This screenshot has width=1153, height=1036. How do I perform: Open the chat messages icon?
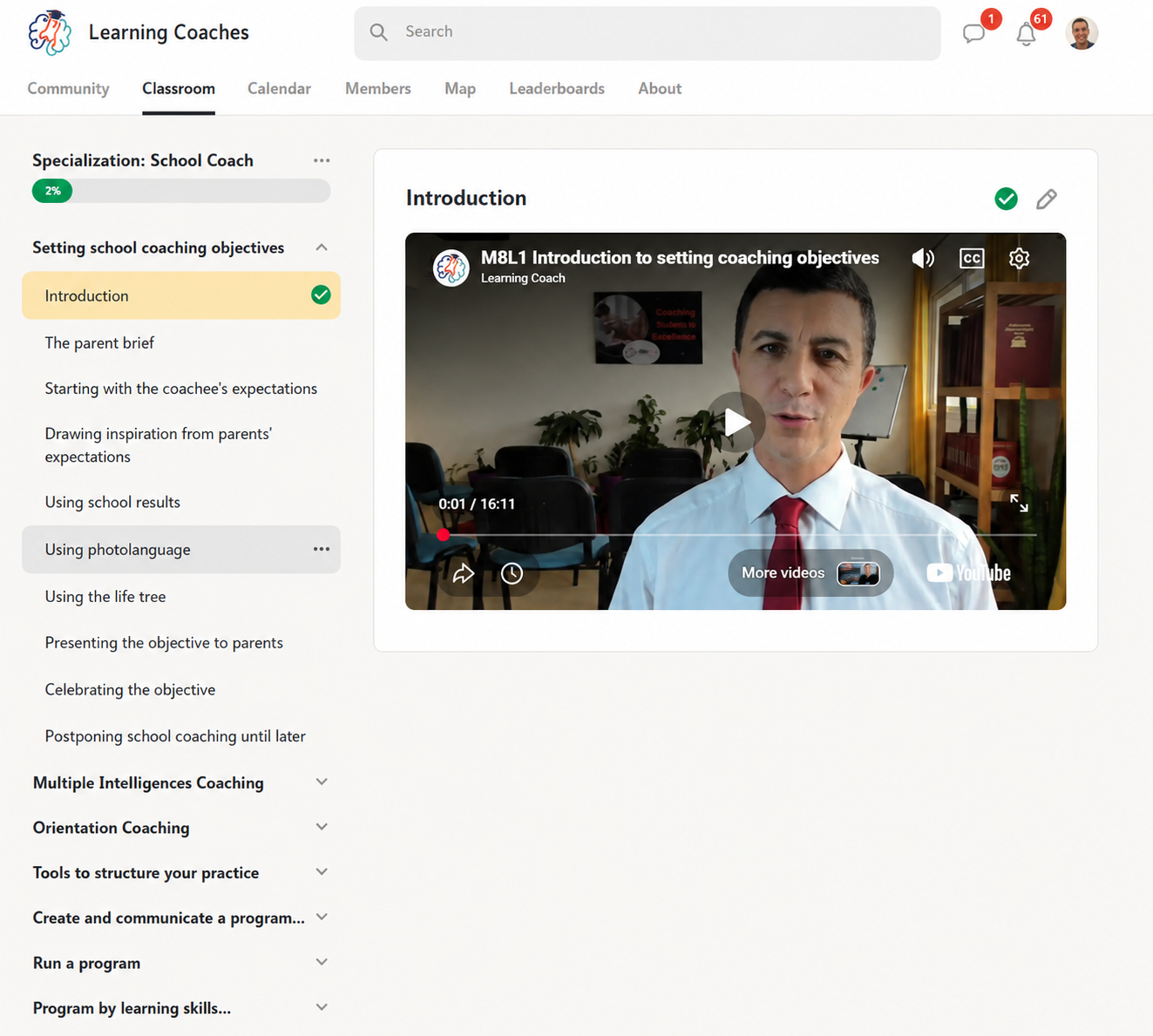point(973,34)
